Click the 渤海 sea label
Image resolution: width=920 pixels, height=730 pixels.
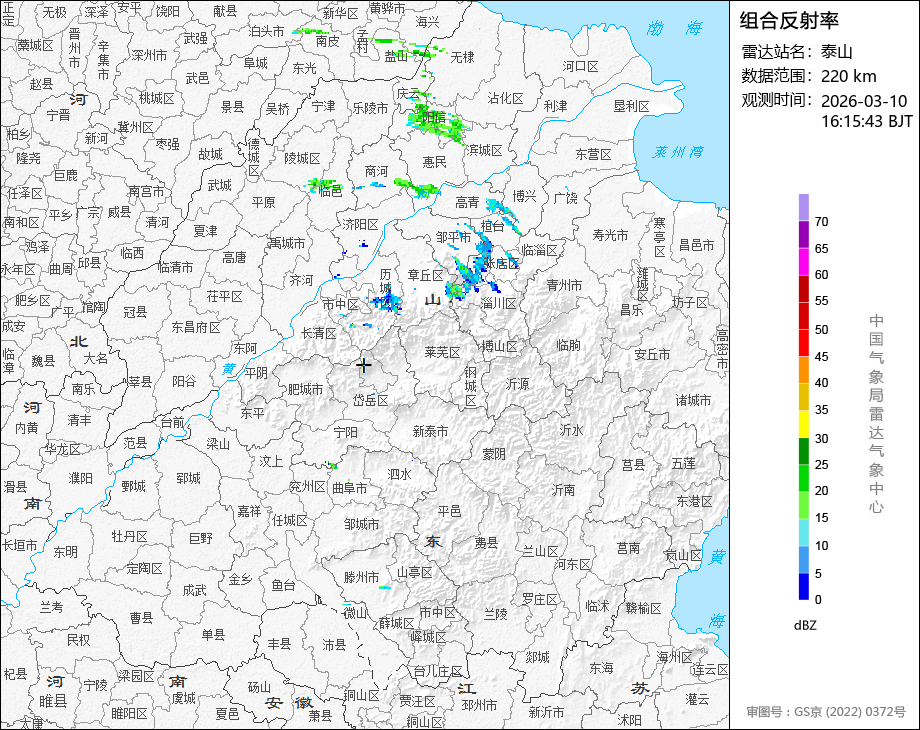(x=675, y=28)
